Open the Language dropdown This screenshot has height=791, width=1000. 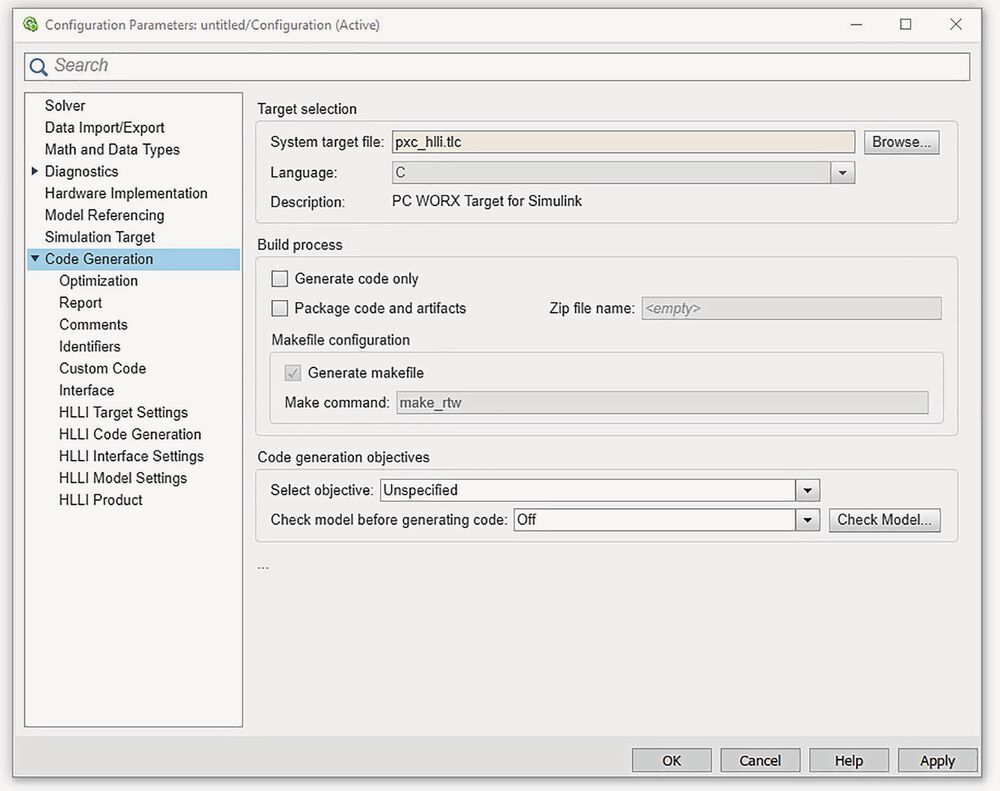[843, 172]
